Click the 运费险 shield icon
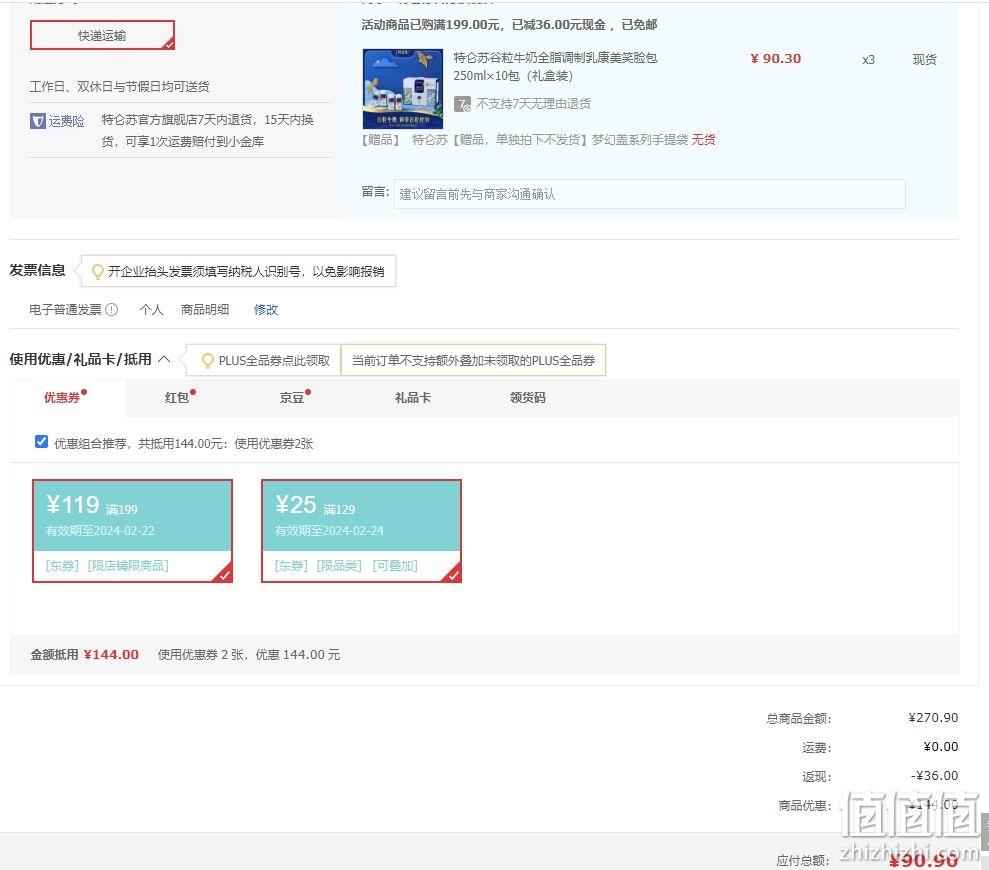 tap(38, 121)
